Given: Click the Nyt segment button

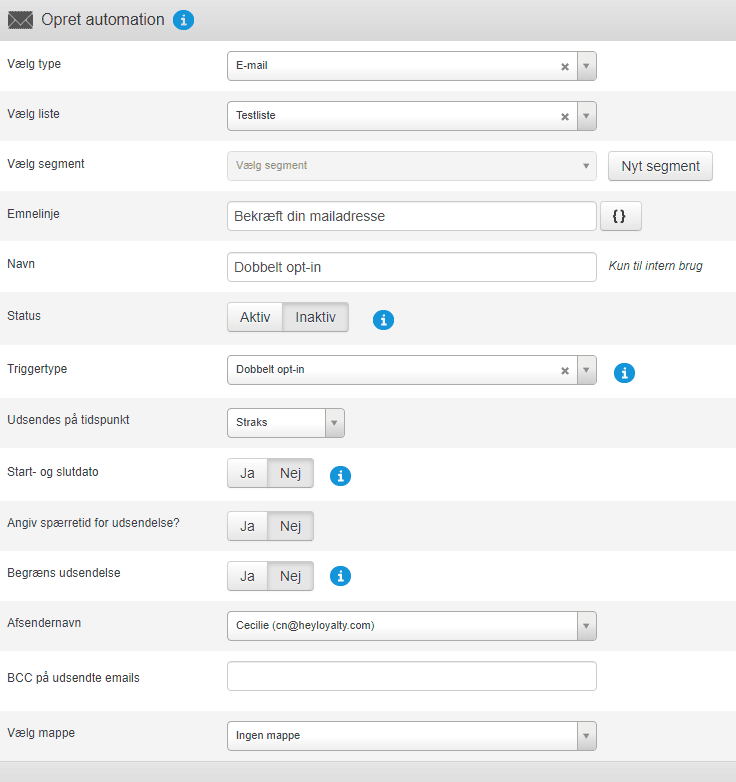Looking at the screenshot, I should click(x=660, y=166).
